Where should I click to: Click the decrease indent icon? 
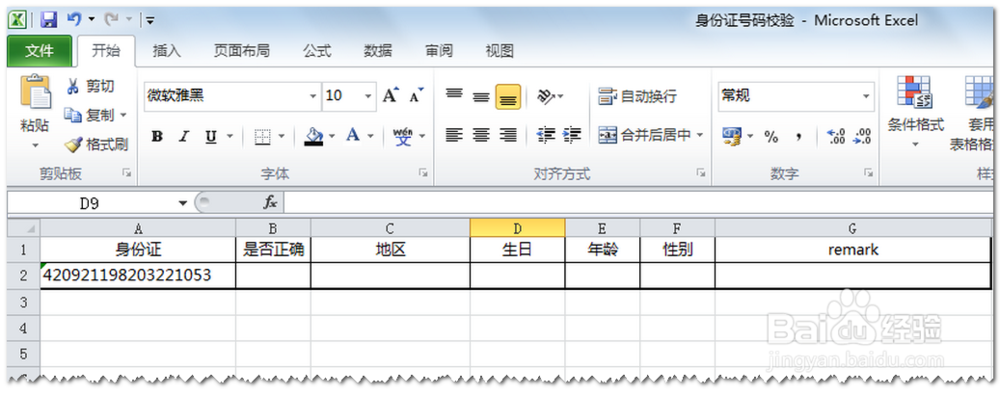[x=546, y=135]
